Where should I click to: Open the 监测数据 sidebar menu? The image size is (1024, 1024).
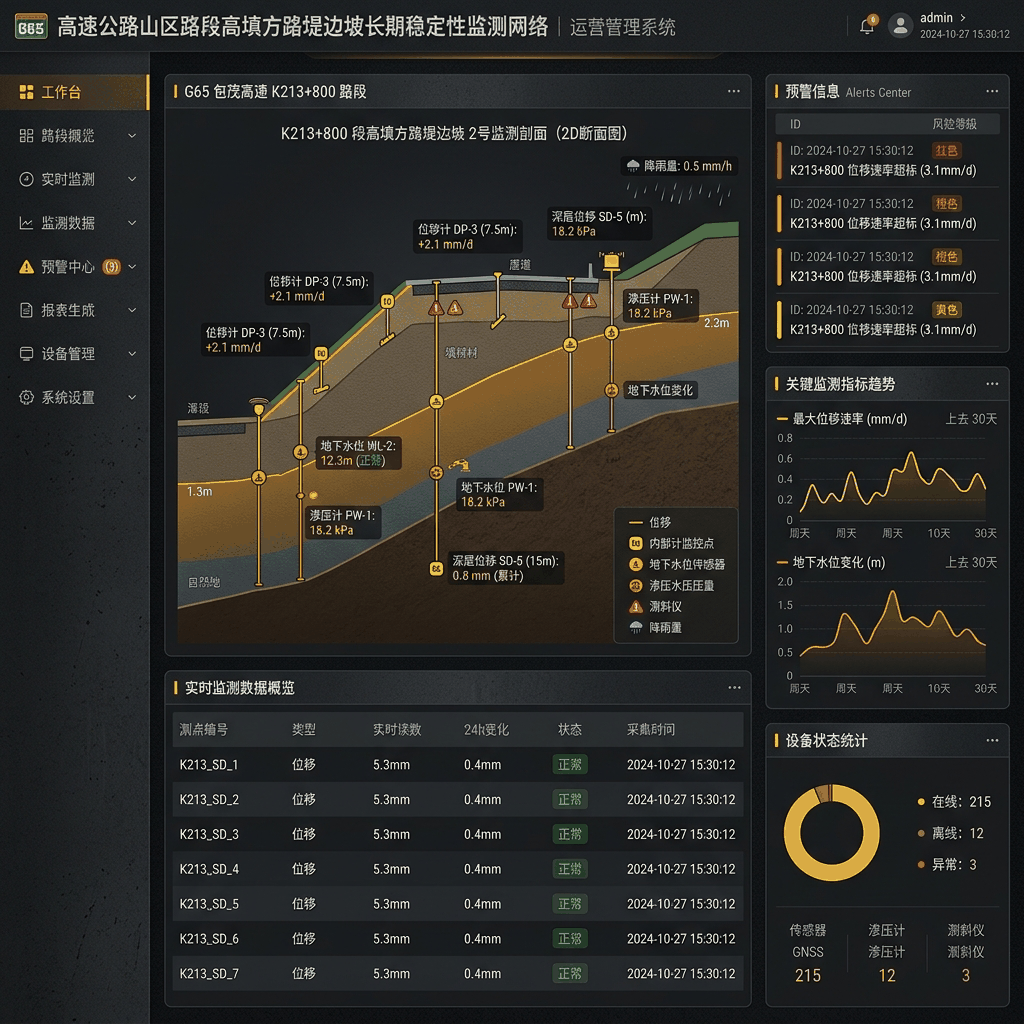[74, 223]
